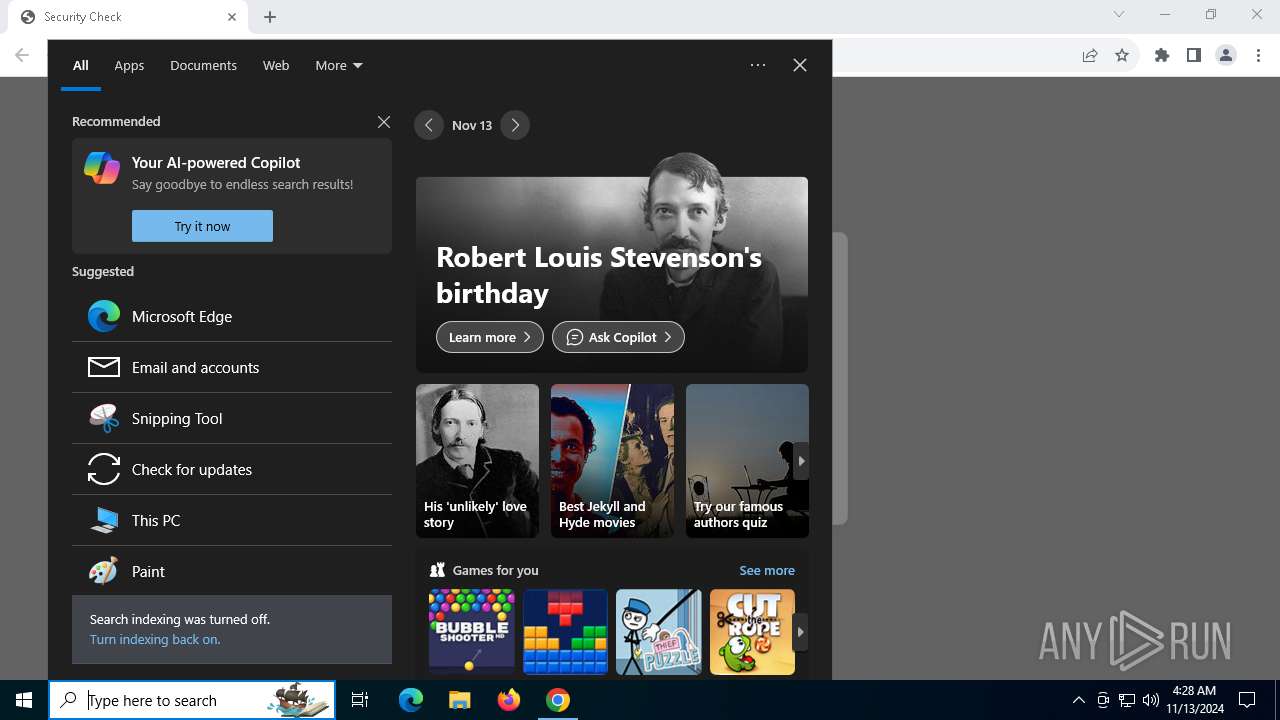Open Chrome tab search dropdown

point(1119,15)
